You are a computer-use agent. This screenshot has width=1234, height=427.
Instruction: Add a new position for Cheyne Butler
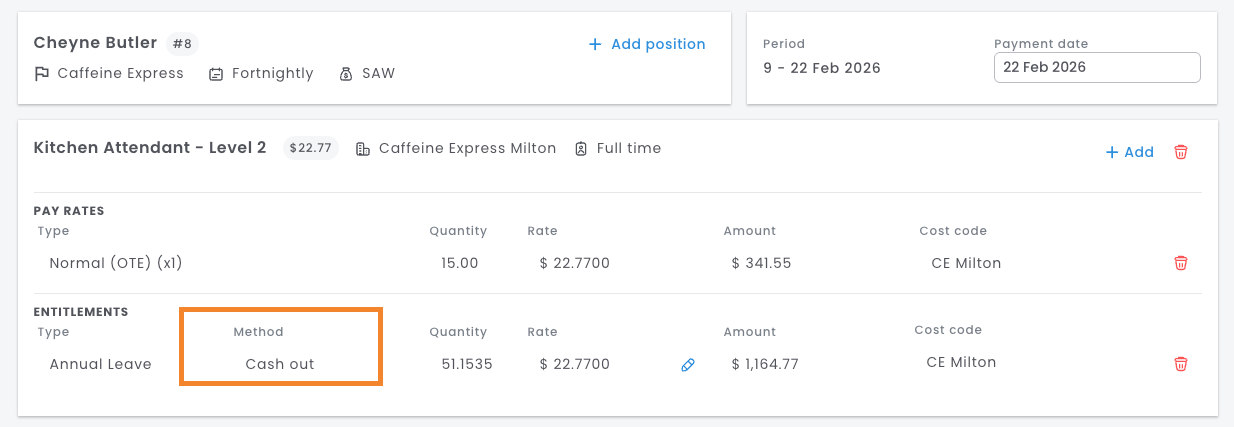point(647,44)
